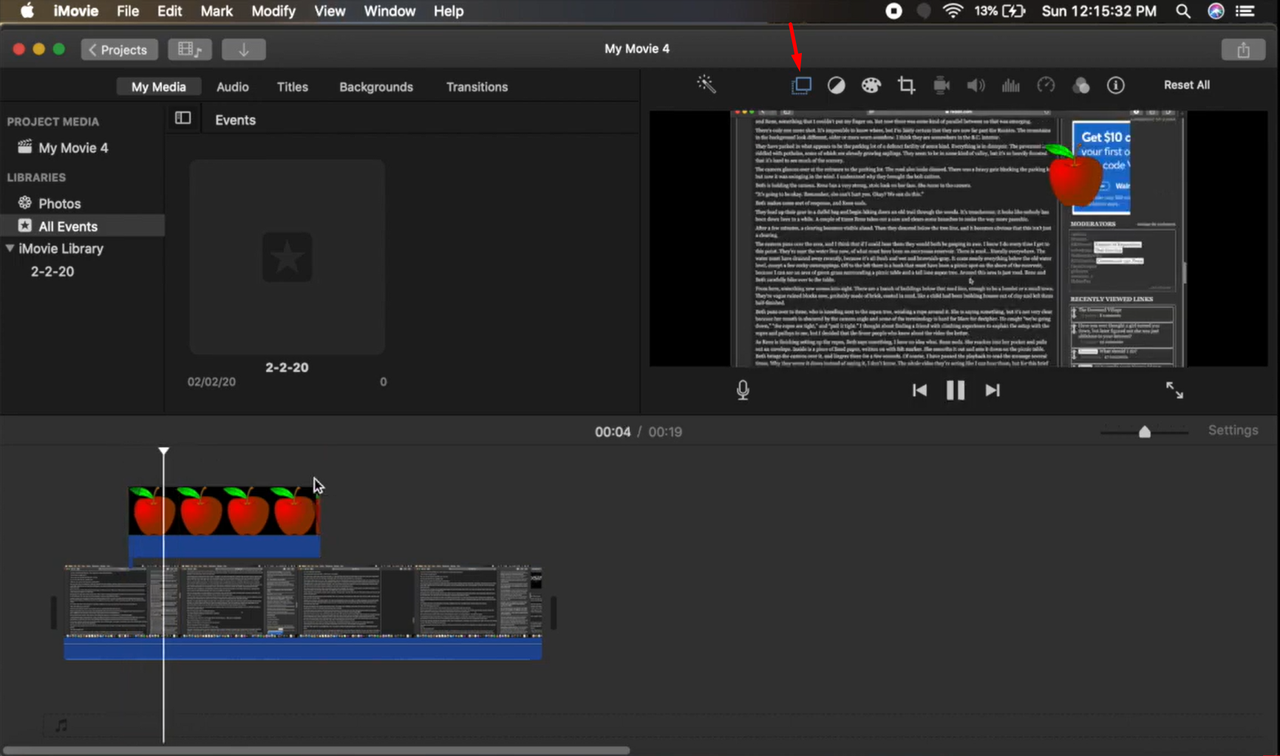Open the File menu
1280x756 pixels.
coord(128,11)
